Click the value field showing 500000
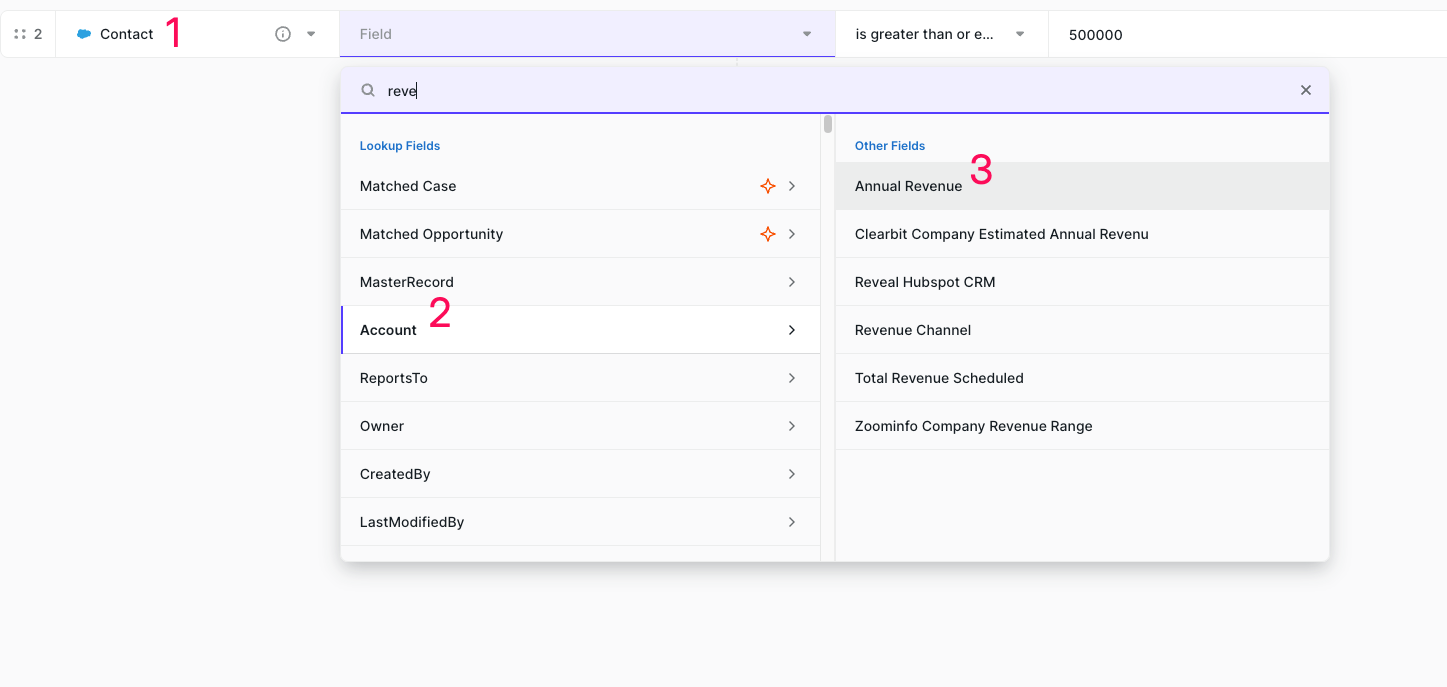Screen dimensions: 1447x687 [1200, 35]
